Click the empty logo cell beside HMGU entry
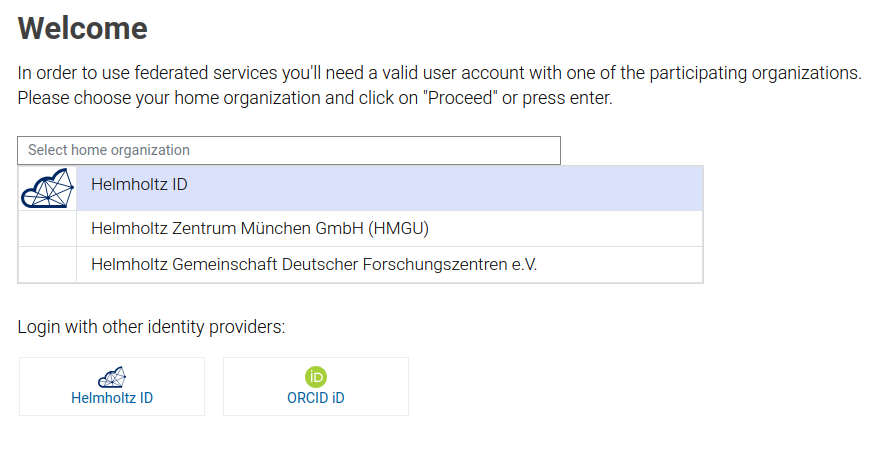 point(47,229)
